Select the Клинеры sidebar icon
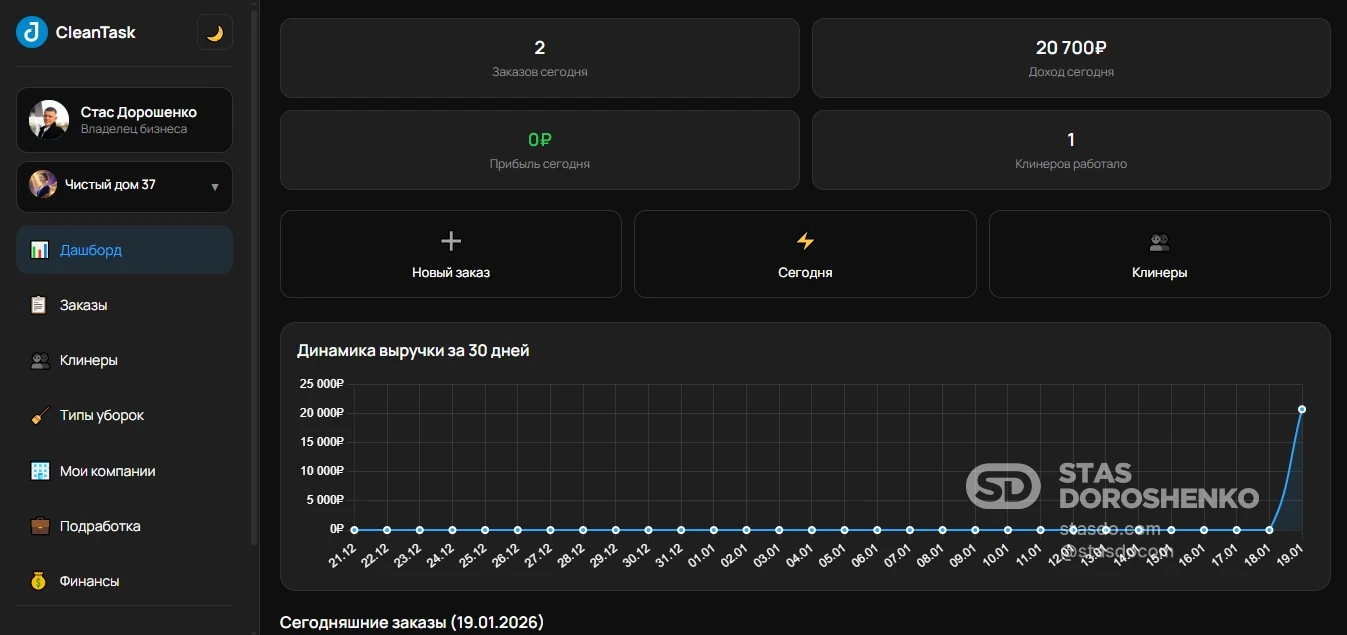 38,360
